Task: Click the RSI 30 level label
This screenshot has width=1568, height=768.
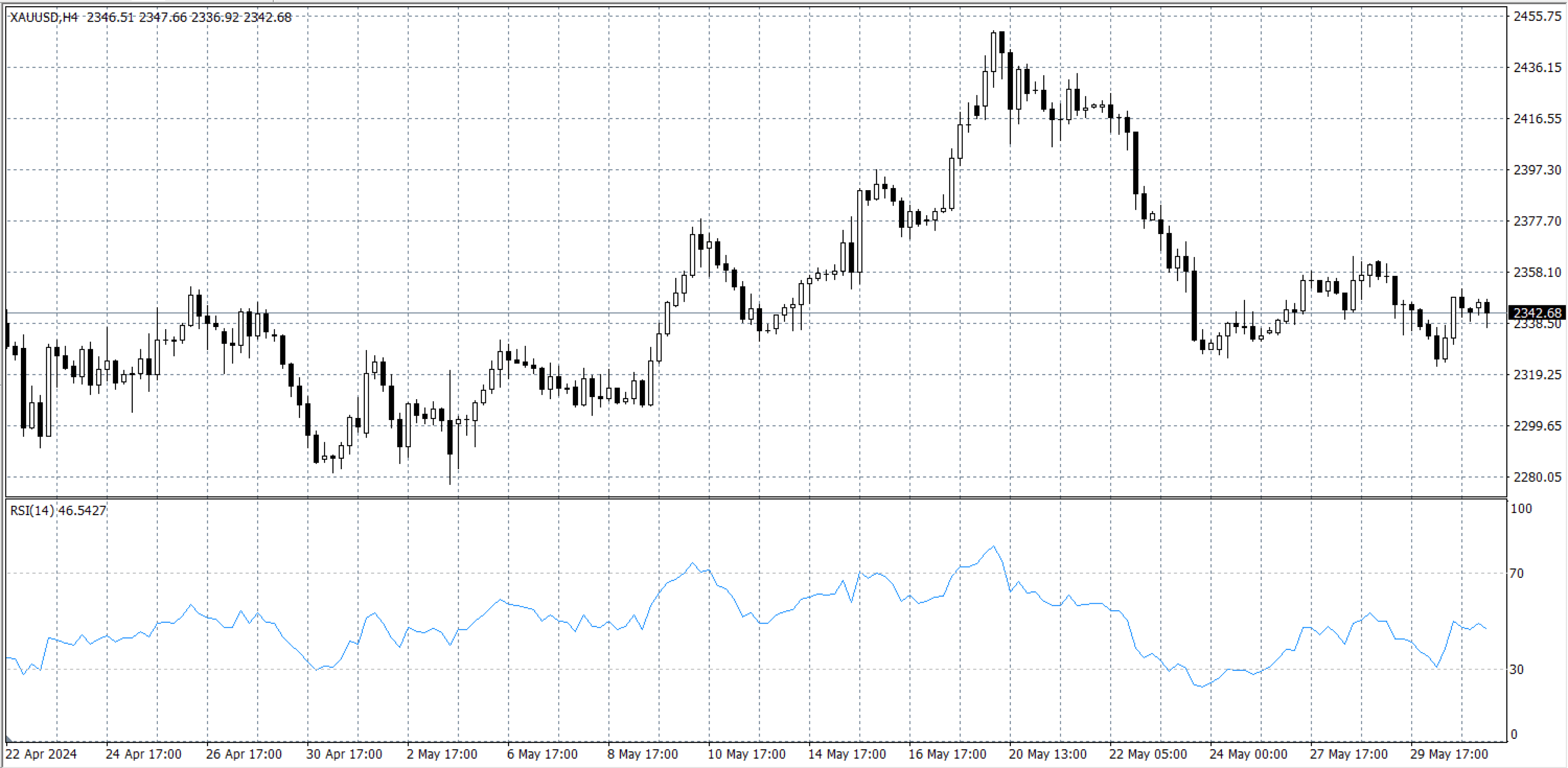Action: (1517, 669)
